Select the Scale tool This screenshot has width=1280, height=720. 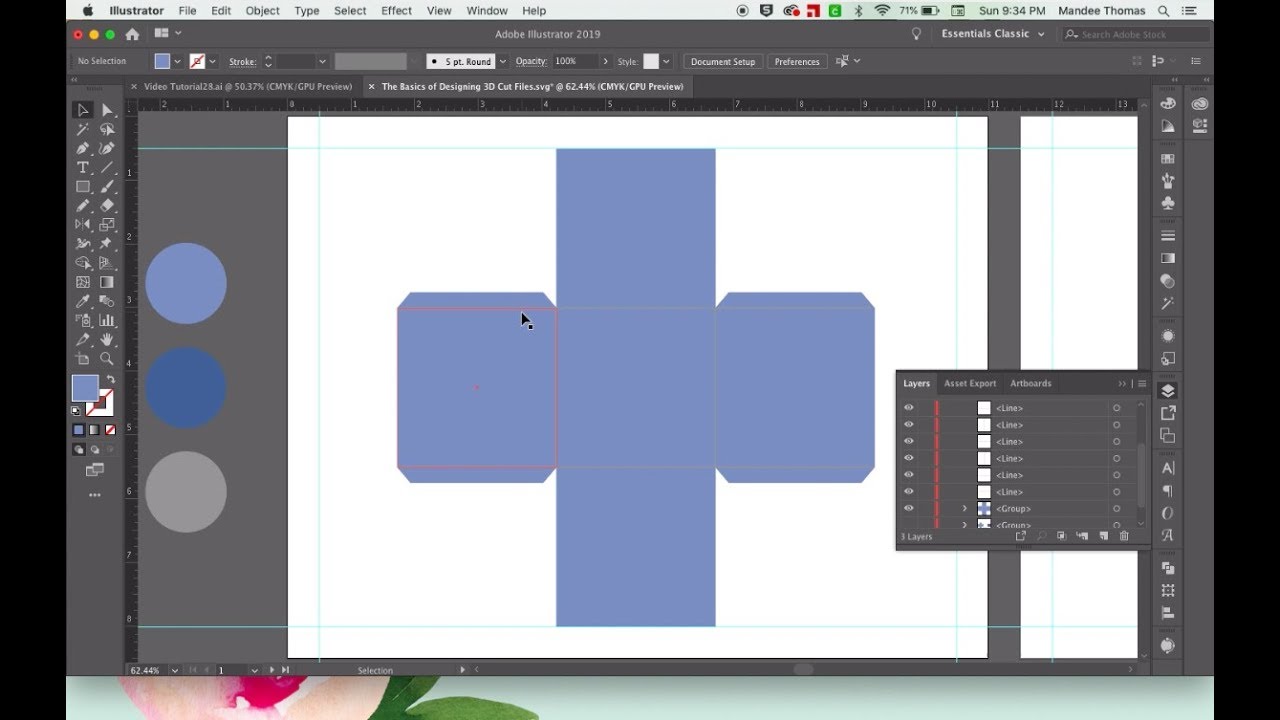point(106,224)
